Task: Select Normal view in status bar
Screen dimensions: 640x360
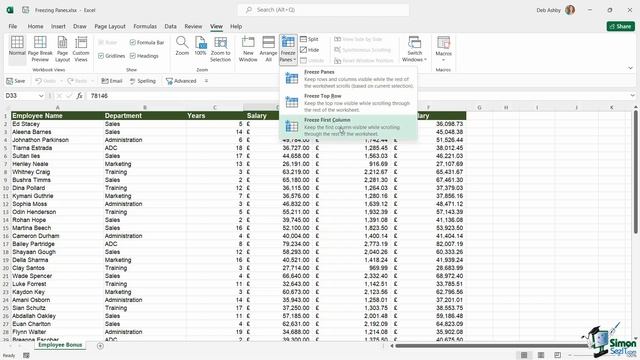Action: click(x=524, y=355)
